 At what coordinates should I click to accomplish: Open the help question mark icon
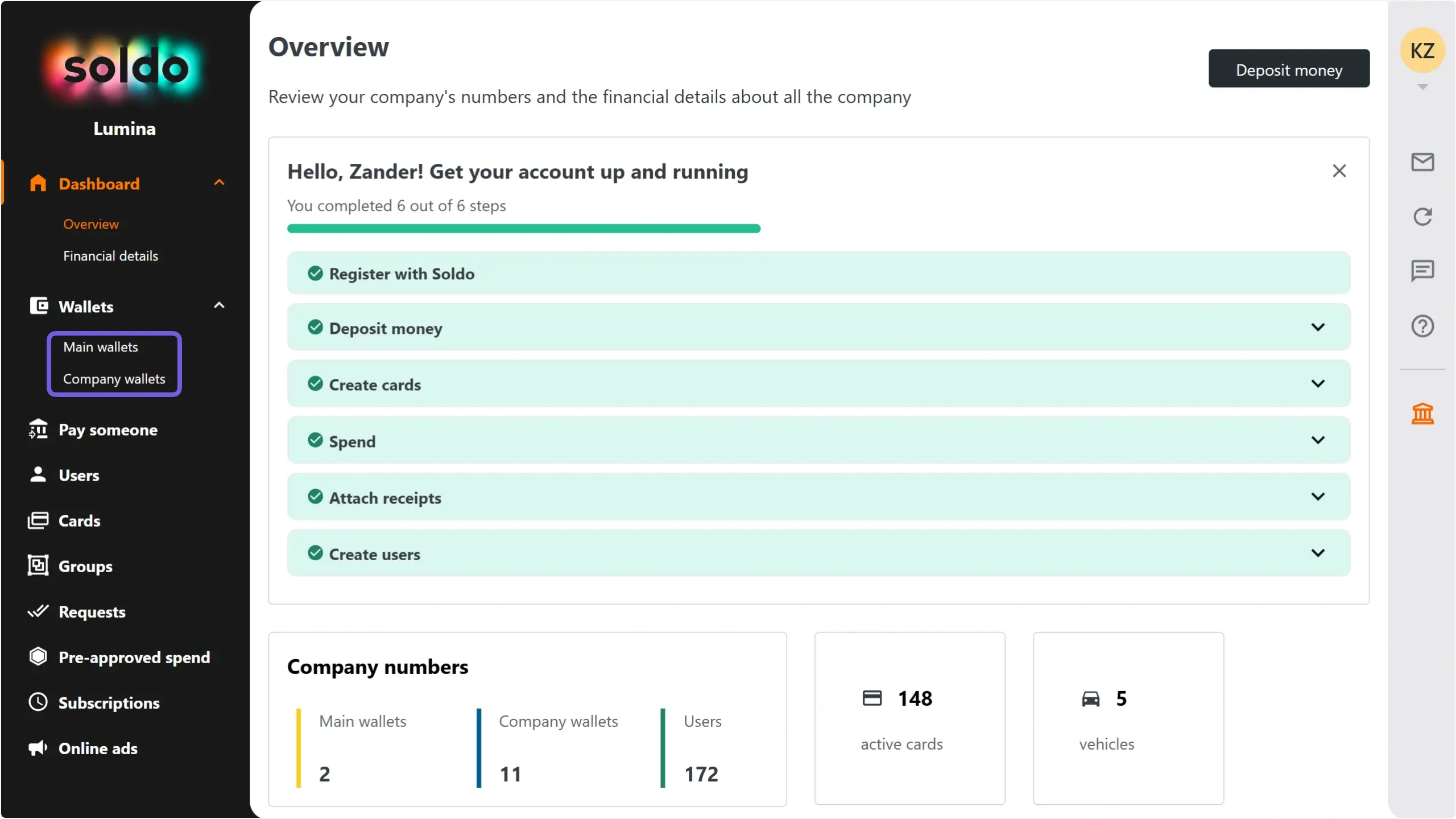point(1422,326)
